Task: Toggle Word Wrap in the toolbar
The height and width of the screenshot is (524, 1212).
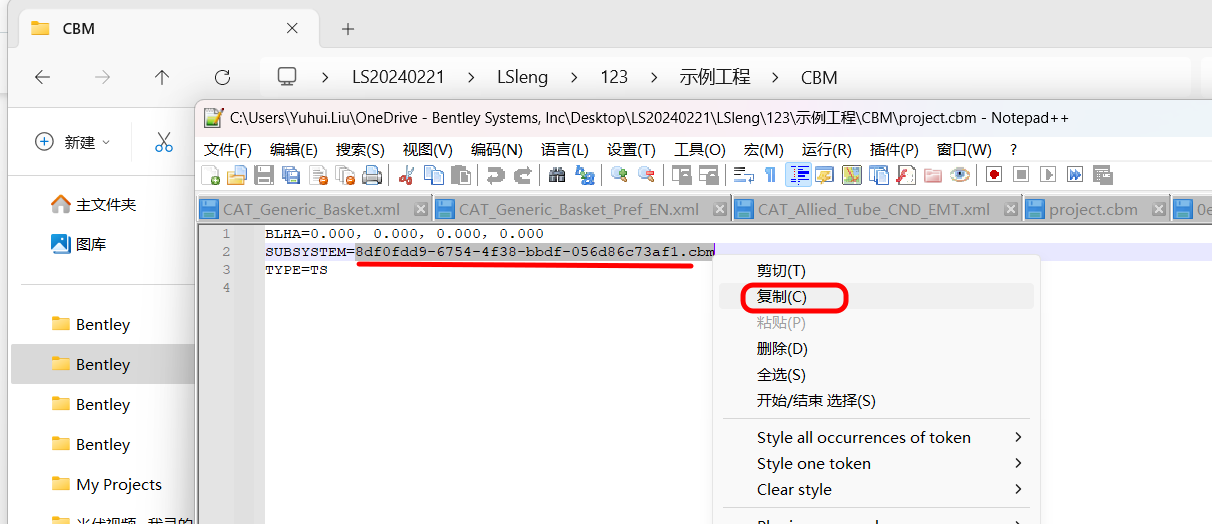Action: [743, 175]
